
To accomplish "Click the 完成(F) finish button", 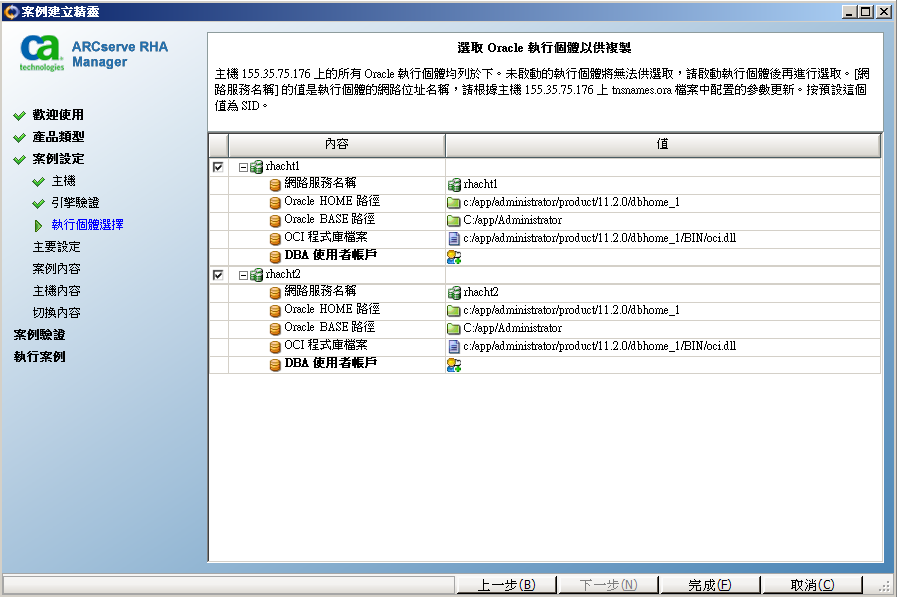I will [x=709, y=585].
